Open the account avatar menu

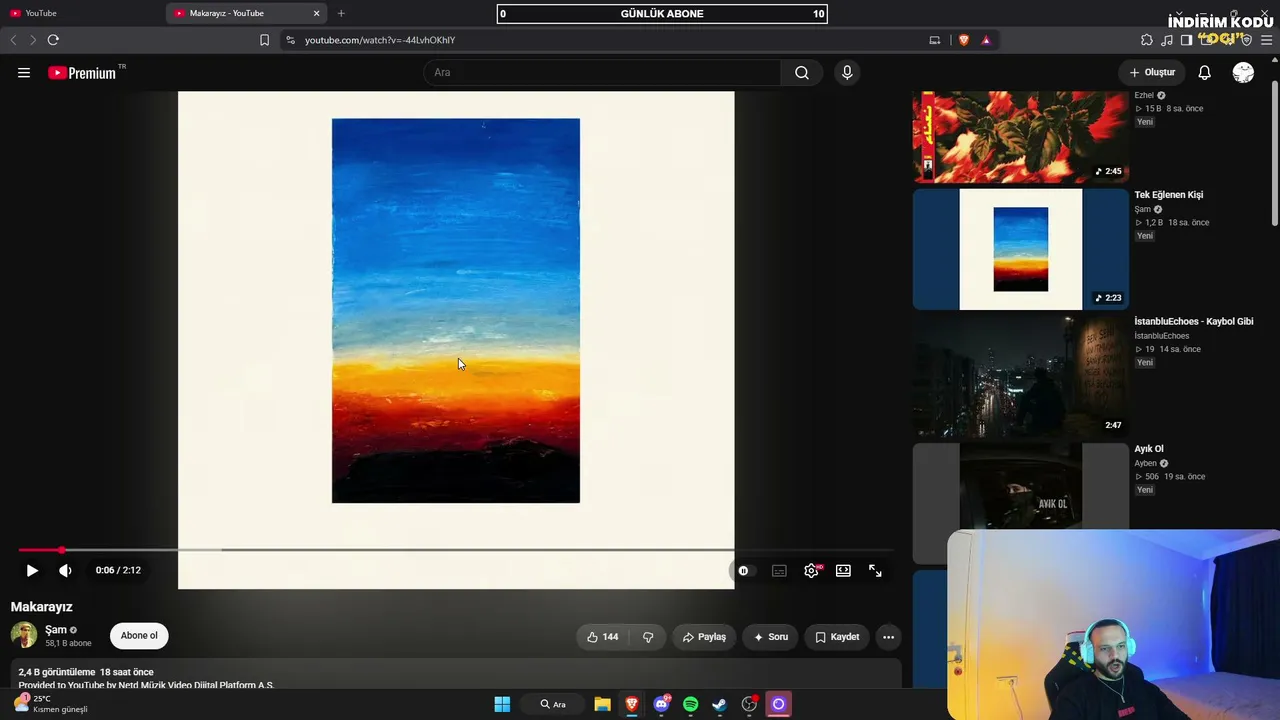tap(1243, 73)
